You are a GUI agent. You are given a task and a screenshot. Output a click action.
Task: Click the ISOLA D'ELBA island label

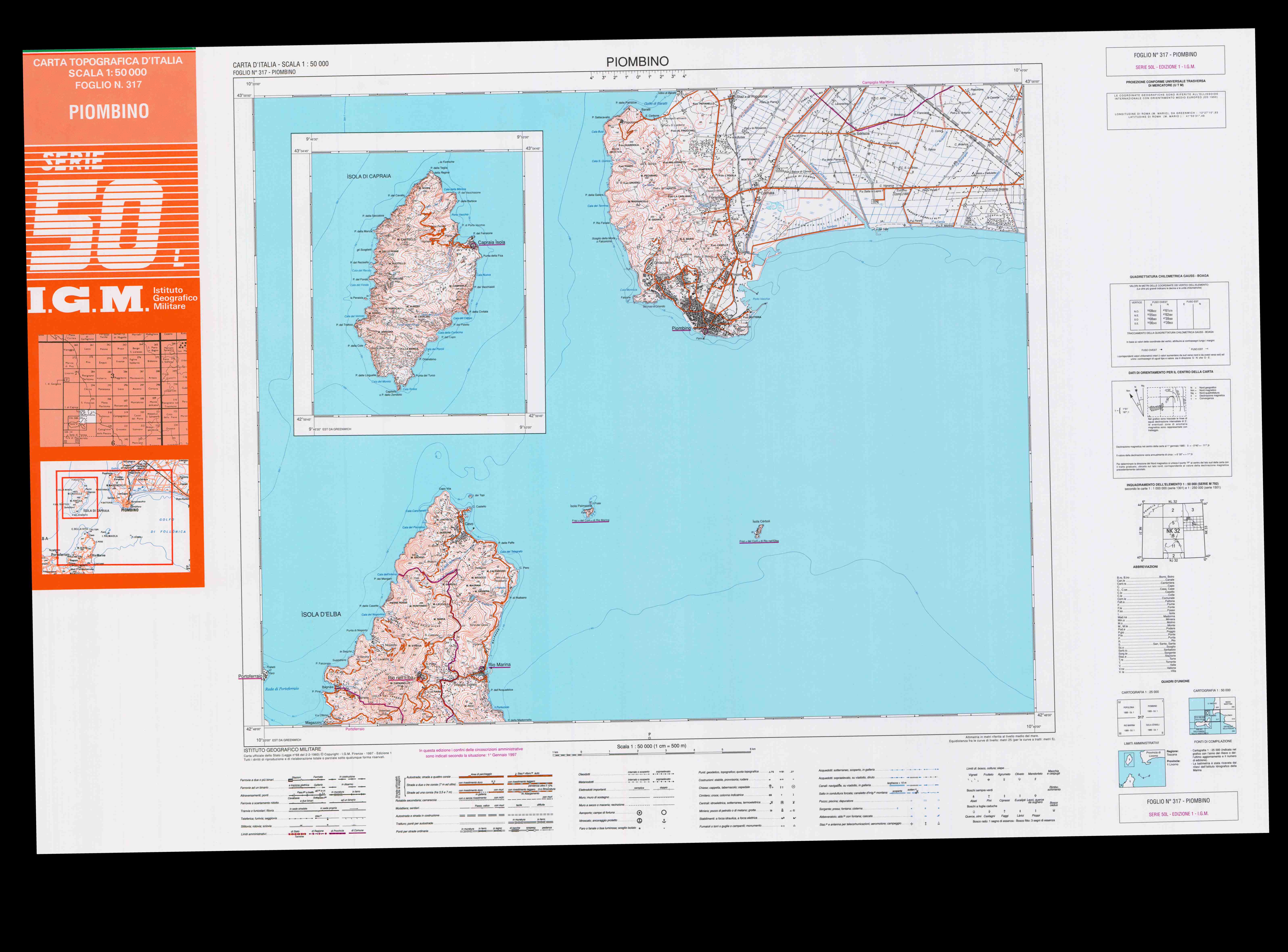(321, 614)
